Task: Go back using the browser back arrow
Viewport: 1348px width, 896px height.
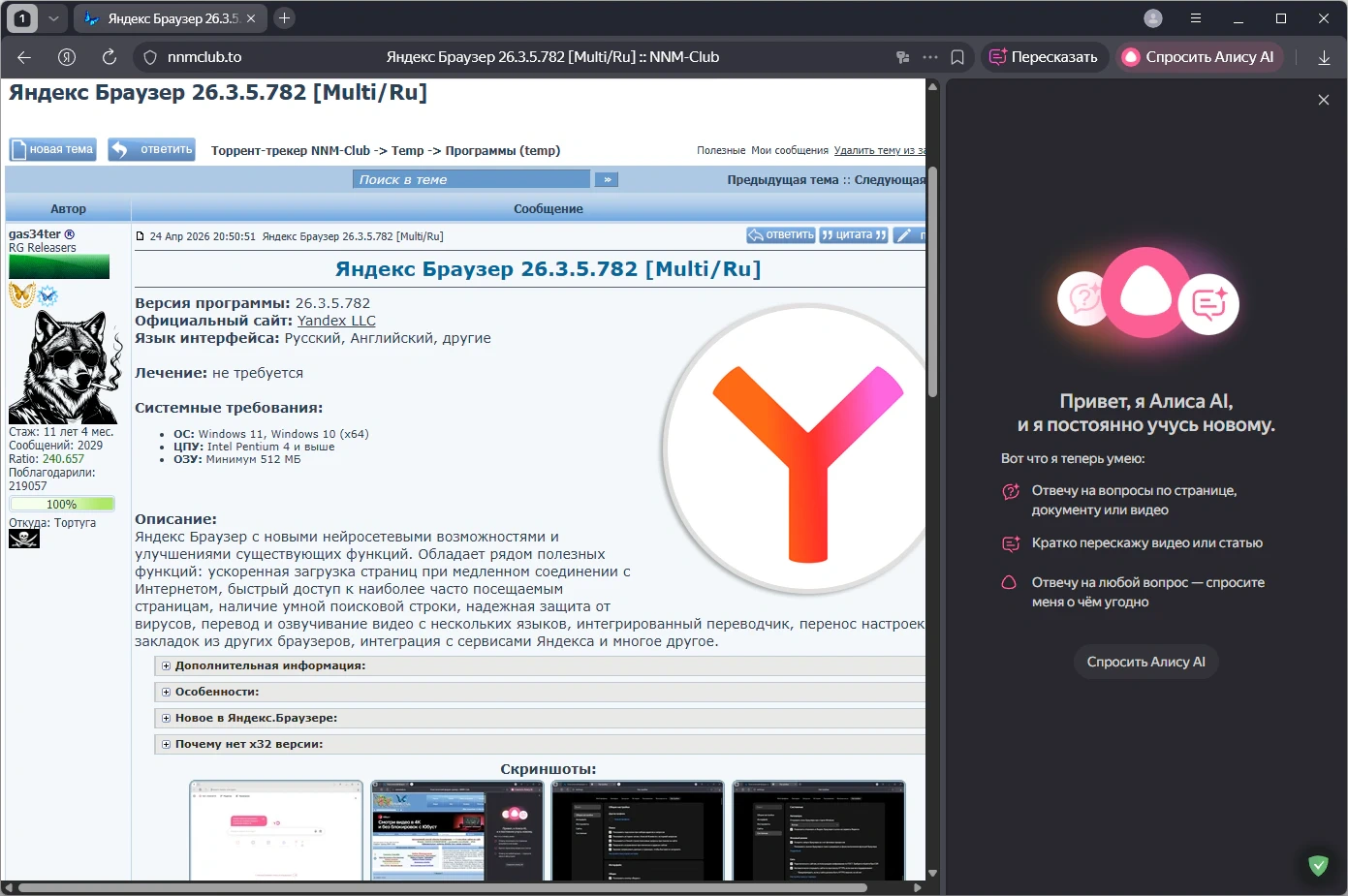Action: [x=24, y=57]
